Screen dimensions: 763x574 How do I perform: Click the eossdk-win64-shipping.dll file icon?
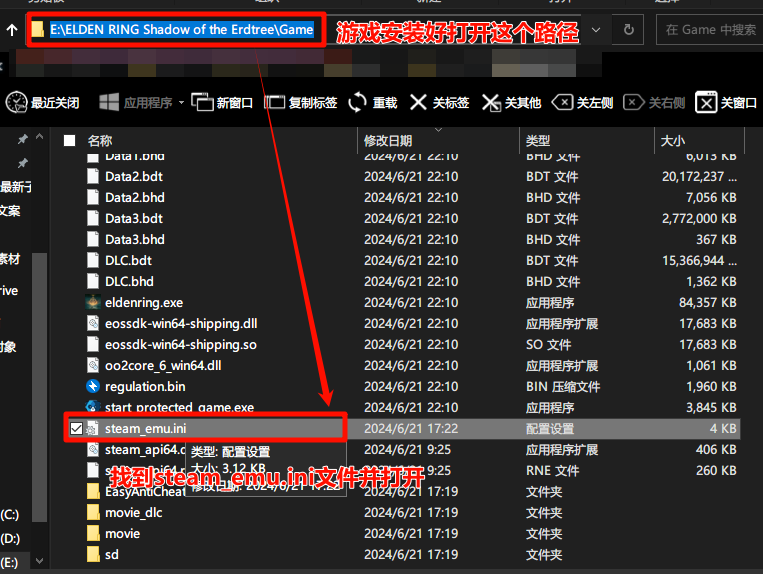click(93, 323)
